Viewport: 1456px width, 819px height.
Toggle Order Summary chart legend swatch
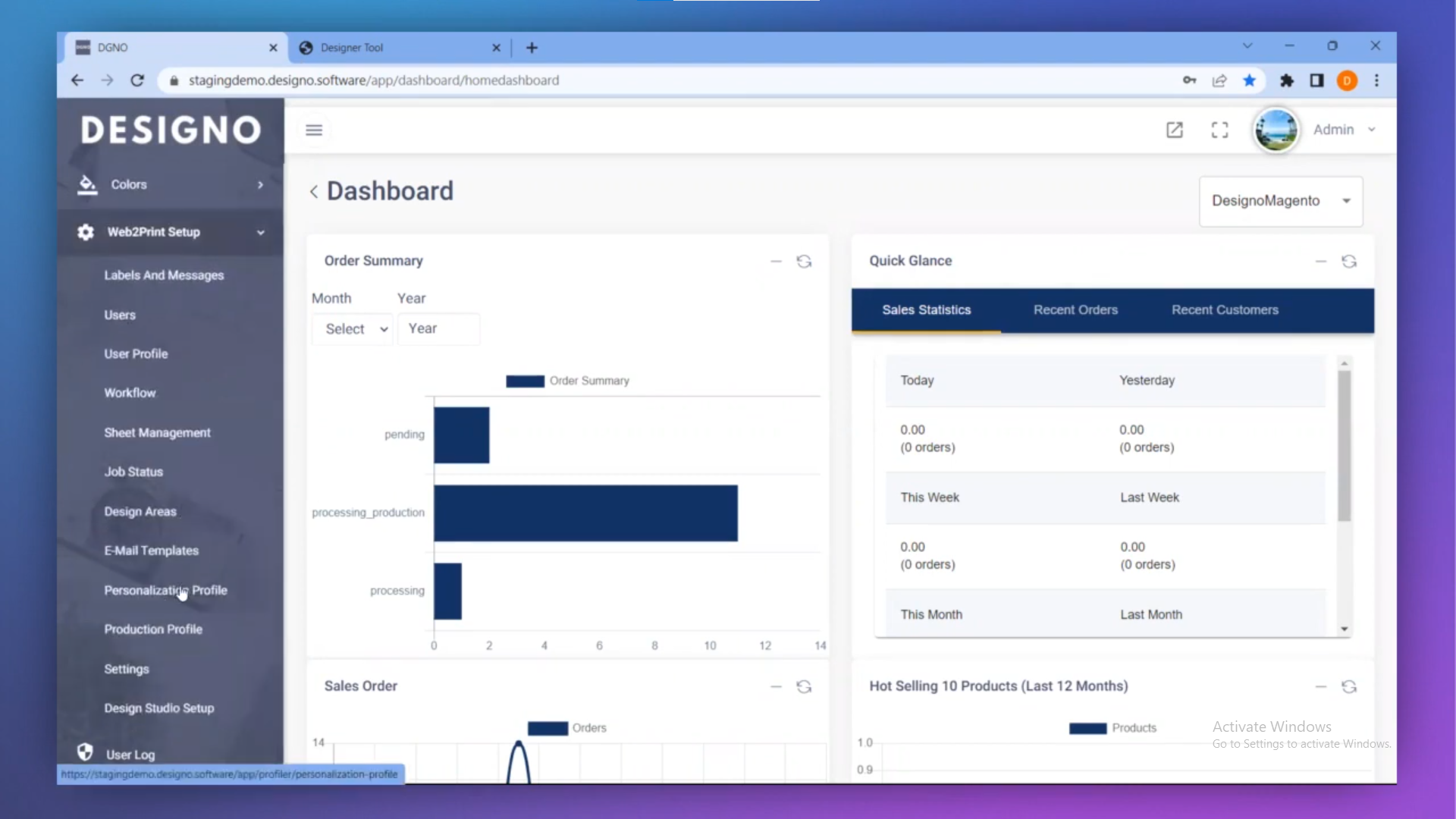[x=525, y=381]
